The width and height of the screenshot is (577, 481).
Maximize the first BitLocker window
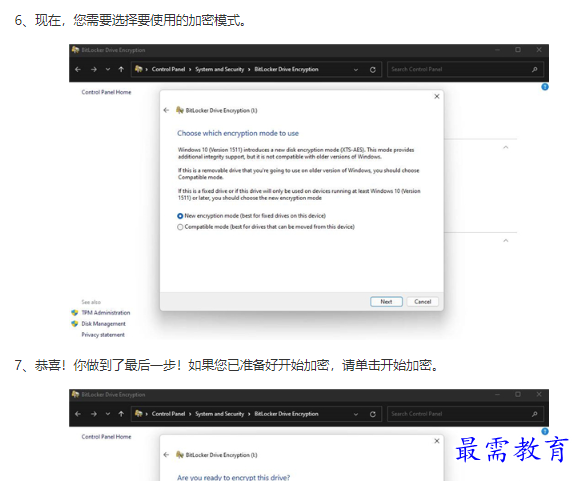[x=518, y=50]
